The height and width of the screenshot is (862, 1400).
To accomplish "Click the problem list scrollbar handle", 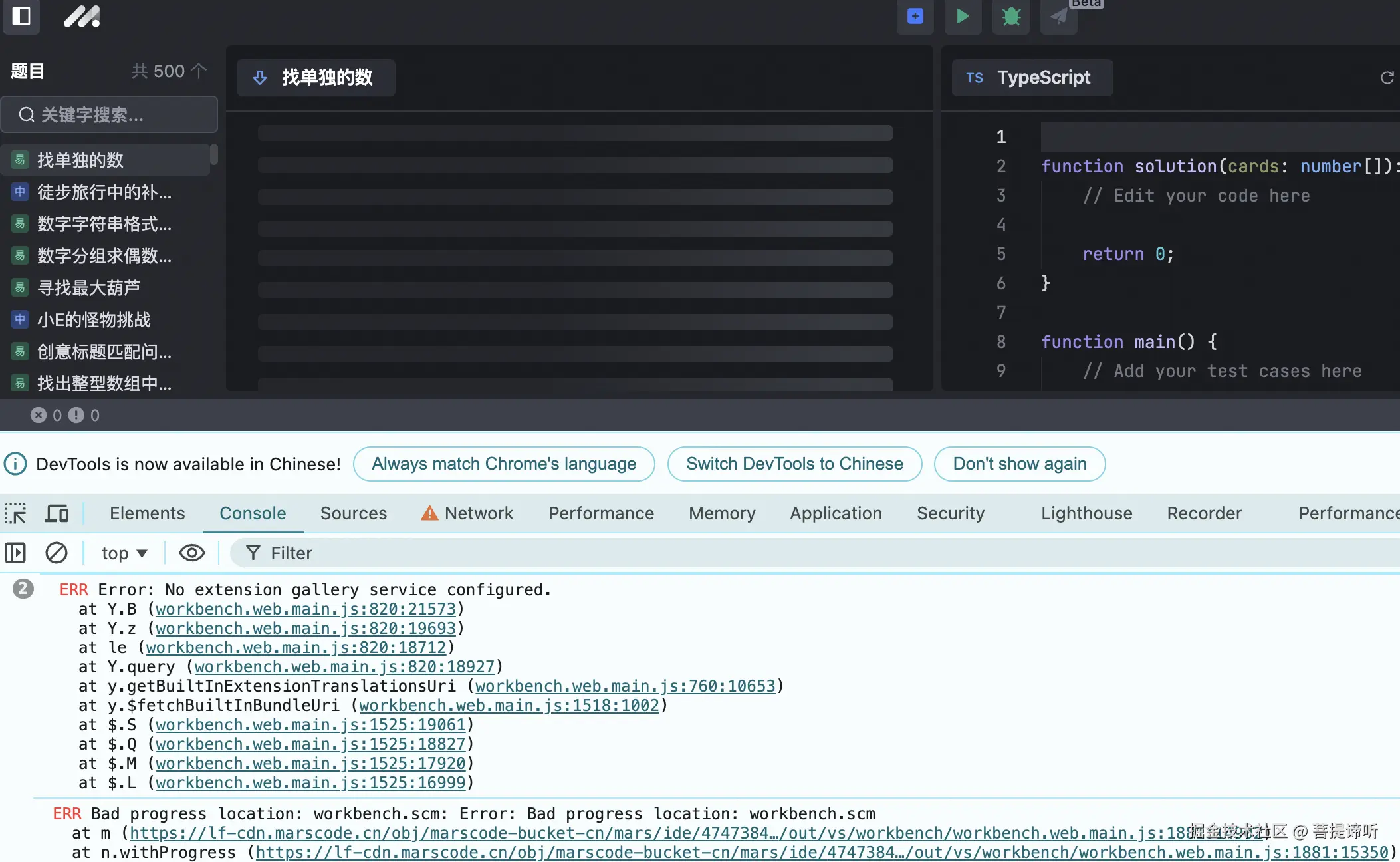I will click(214, 154).
